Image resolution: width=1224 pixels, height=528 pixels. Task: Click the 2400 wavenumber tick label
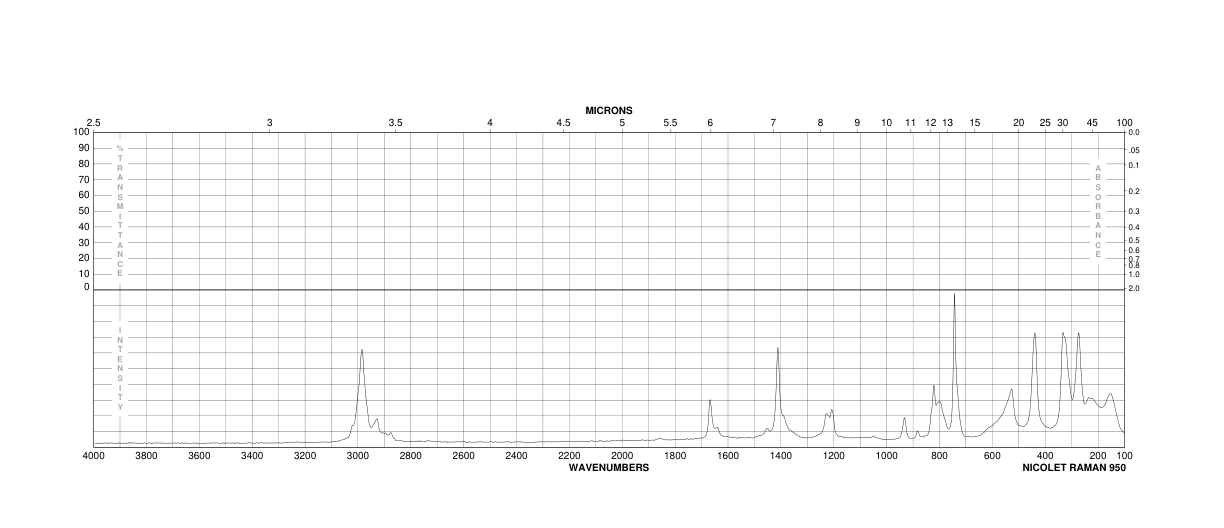516,456
